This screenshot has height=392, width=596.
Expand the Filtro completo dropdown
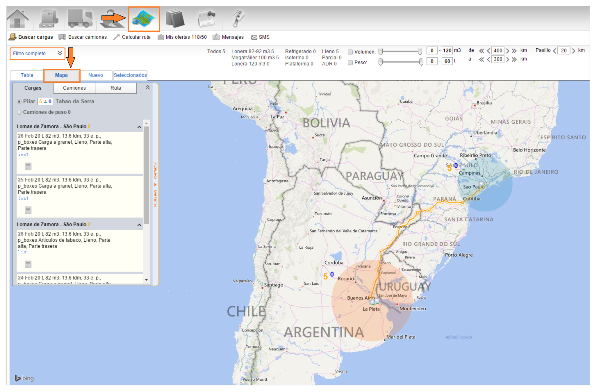point(38,53)
